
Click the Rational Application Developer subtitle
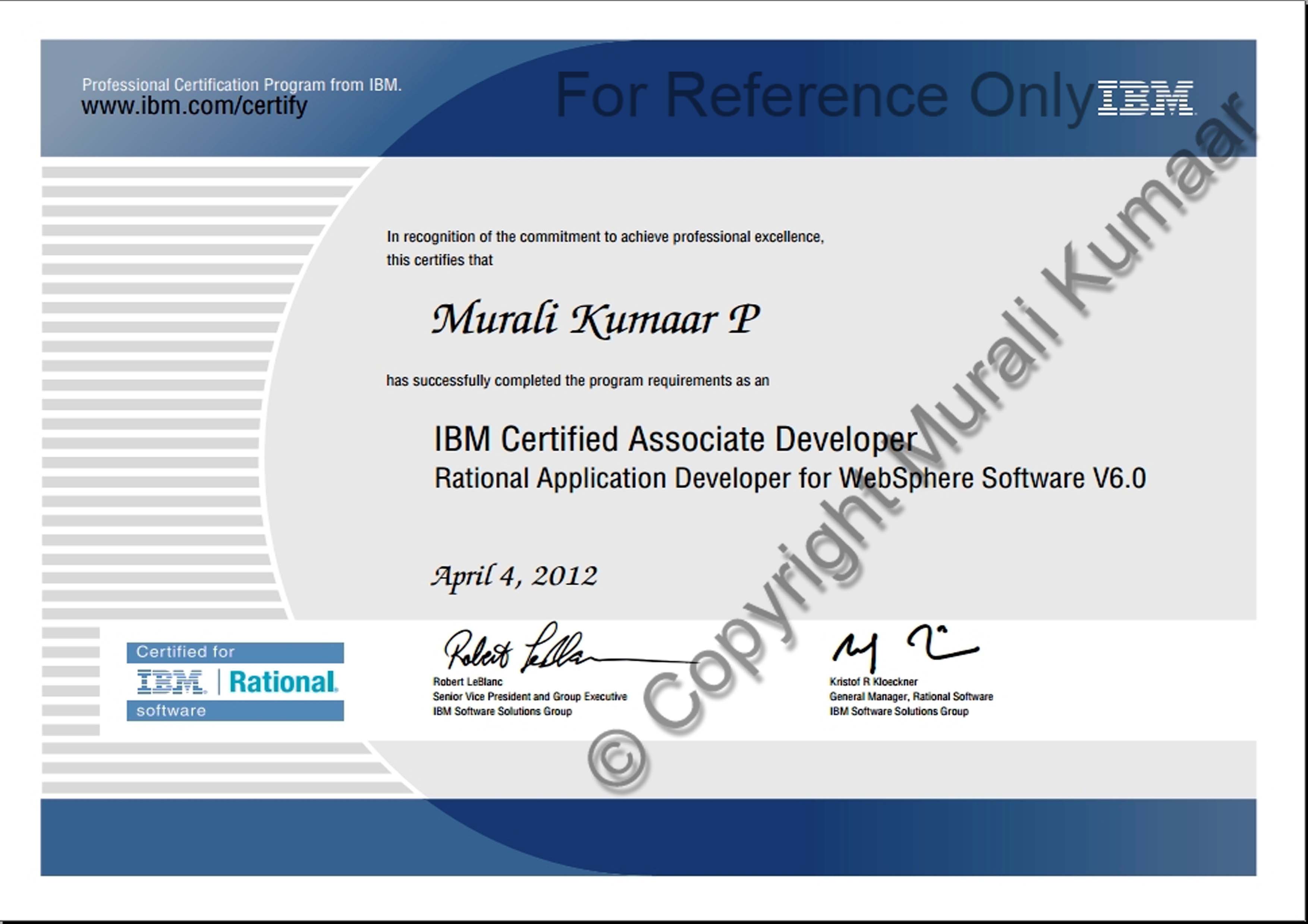coord(790,478)
